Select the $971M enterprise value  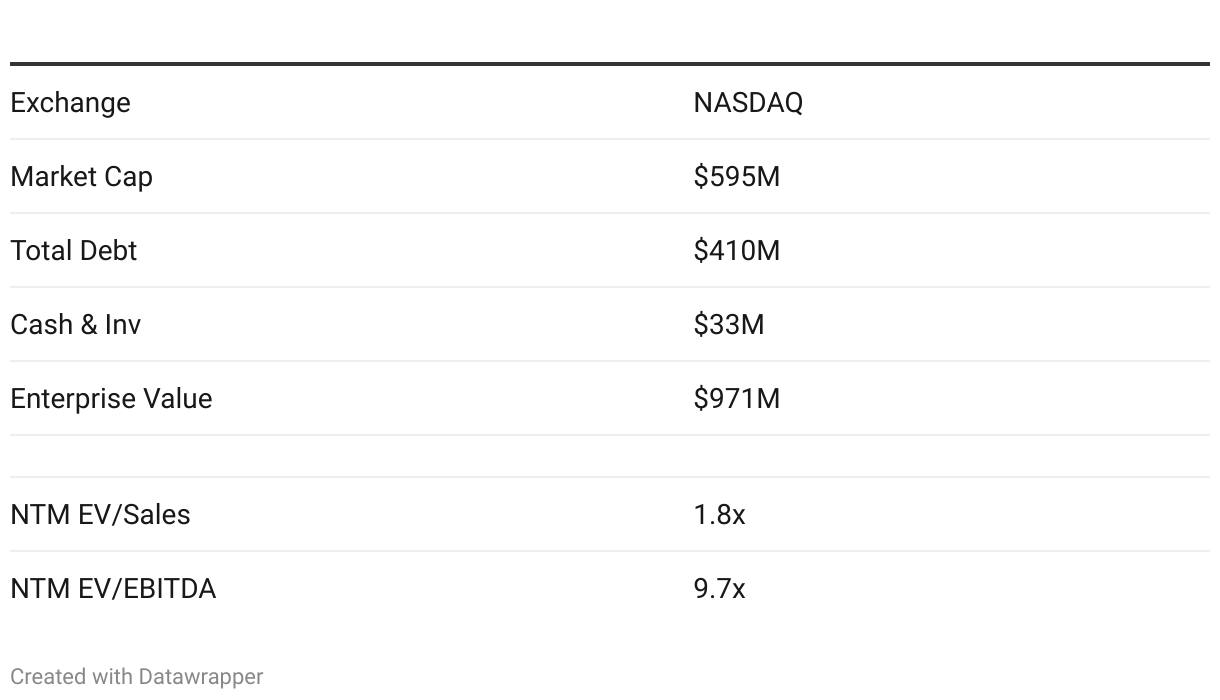point(736,399)
